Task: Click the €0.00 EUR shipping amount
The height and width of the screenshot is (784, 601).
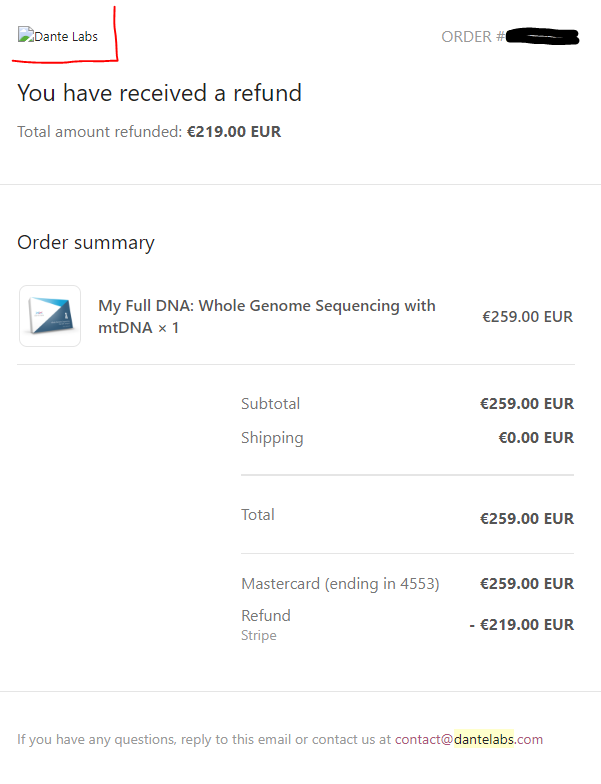Action: coord(536,438)
